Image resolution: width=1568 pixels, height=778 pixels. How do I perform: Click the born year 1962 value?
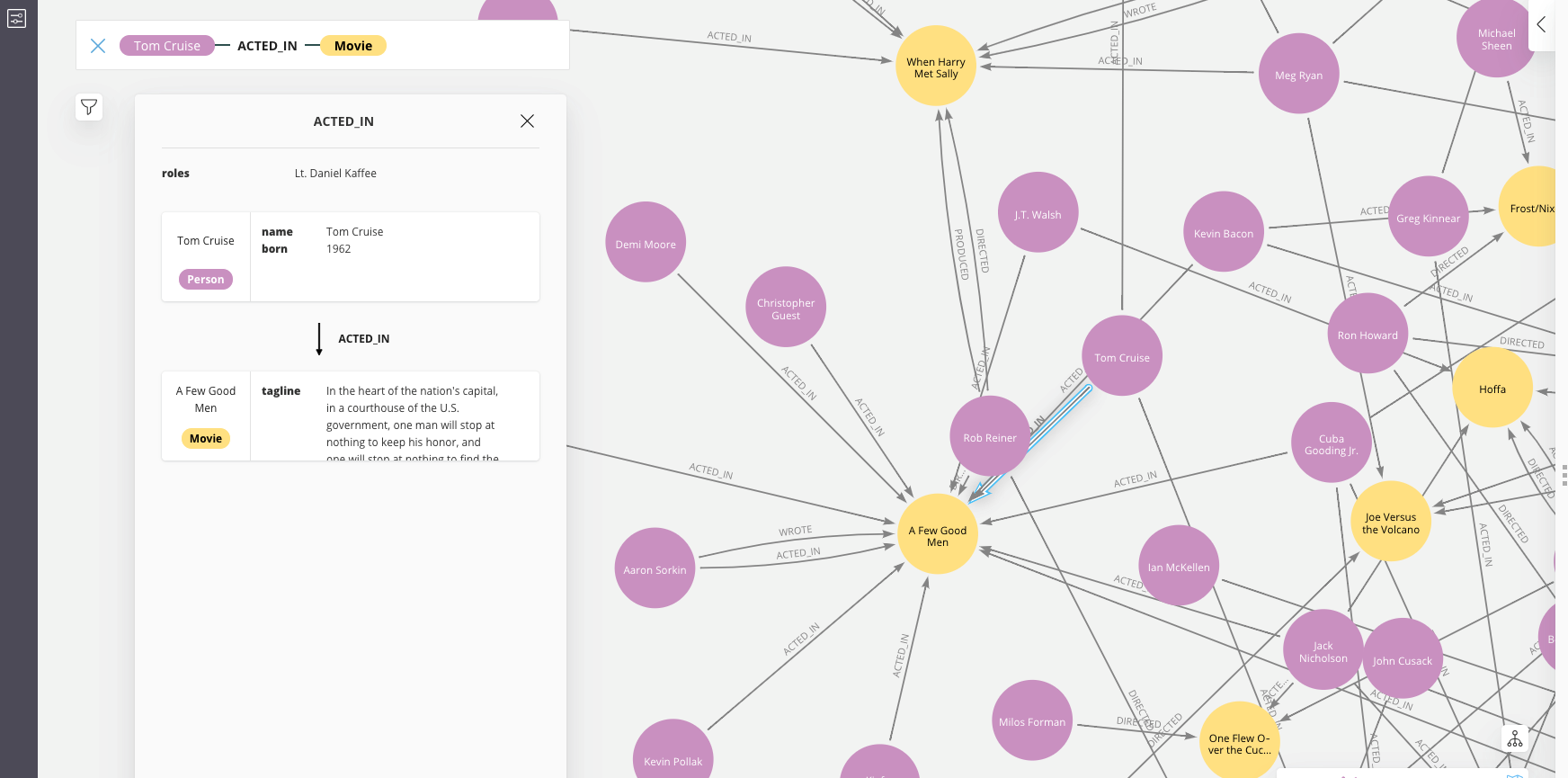339,249
